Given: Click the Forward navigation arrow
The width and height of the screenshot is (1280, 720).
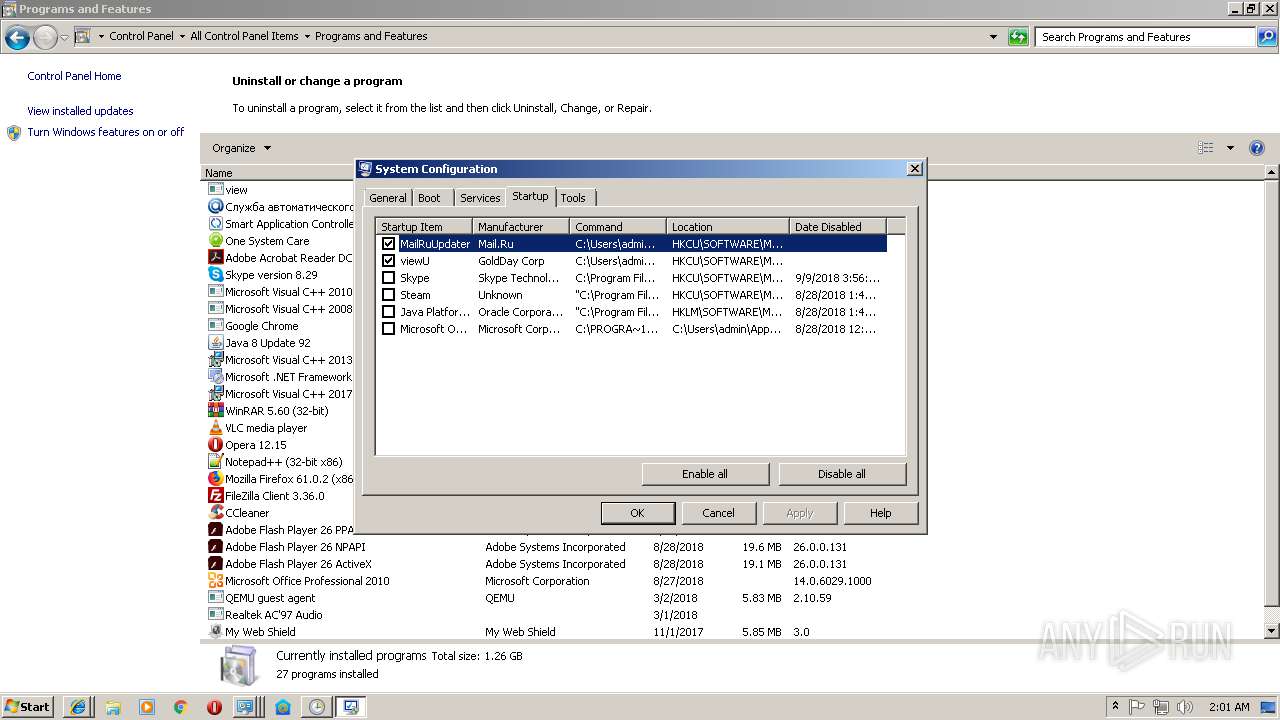Looking at the screenshot, I should (x=45, y=38).
